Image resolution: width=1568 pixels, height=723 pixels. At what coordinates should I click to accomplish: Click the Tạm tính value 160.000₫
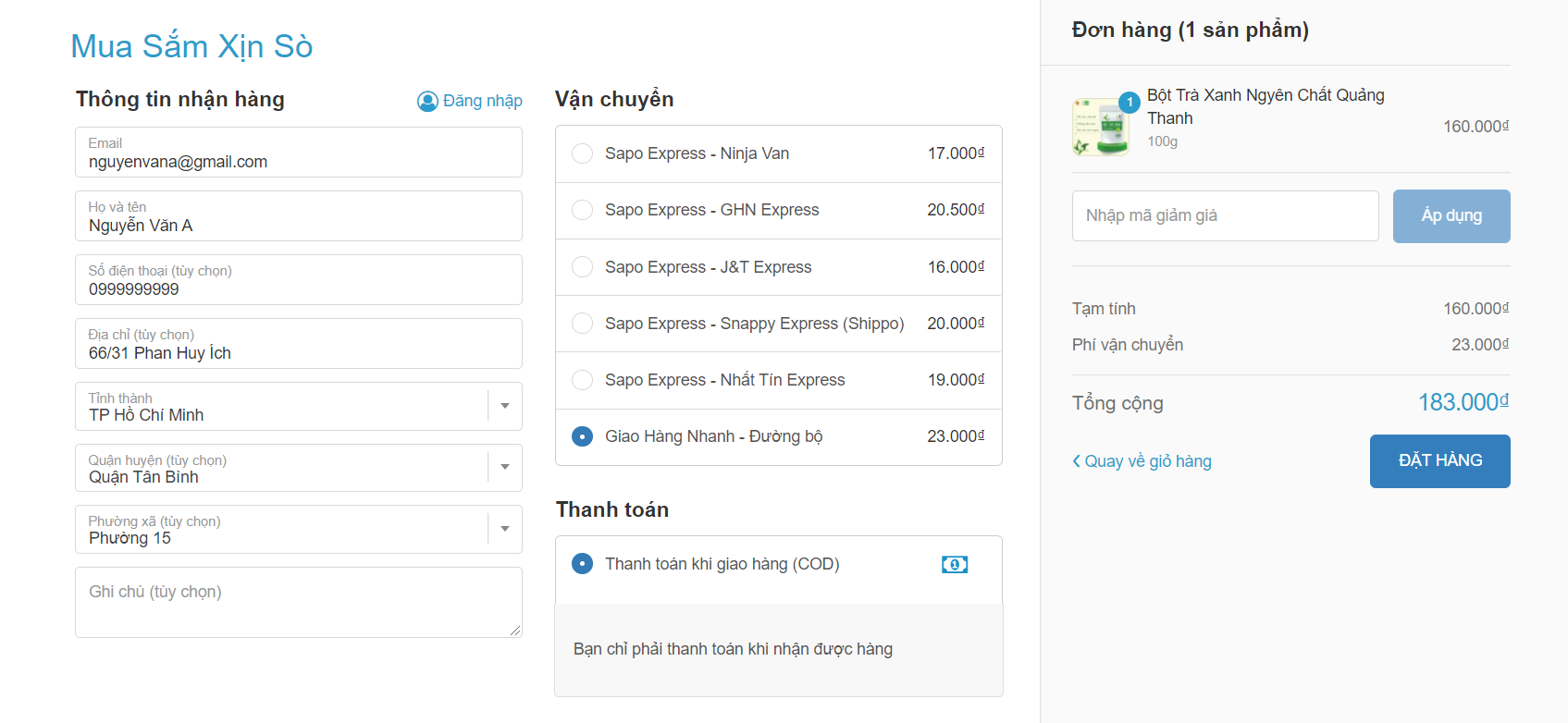(1475, 309)
